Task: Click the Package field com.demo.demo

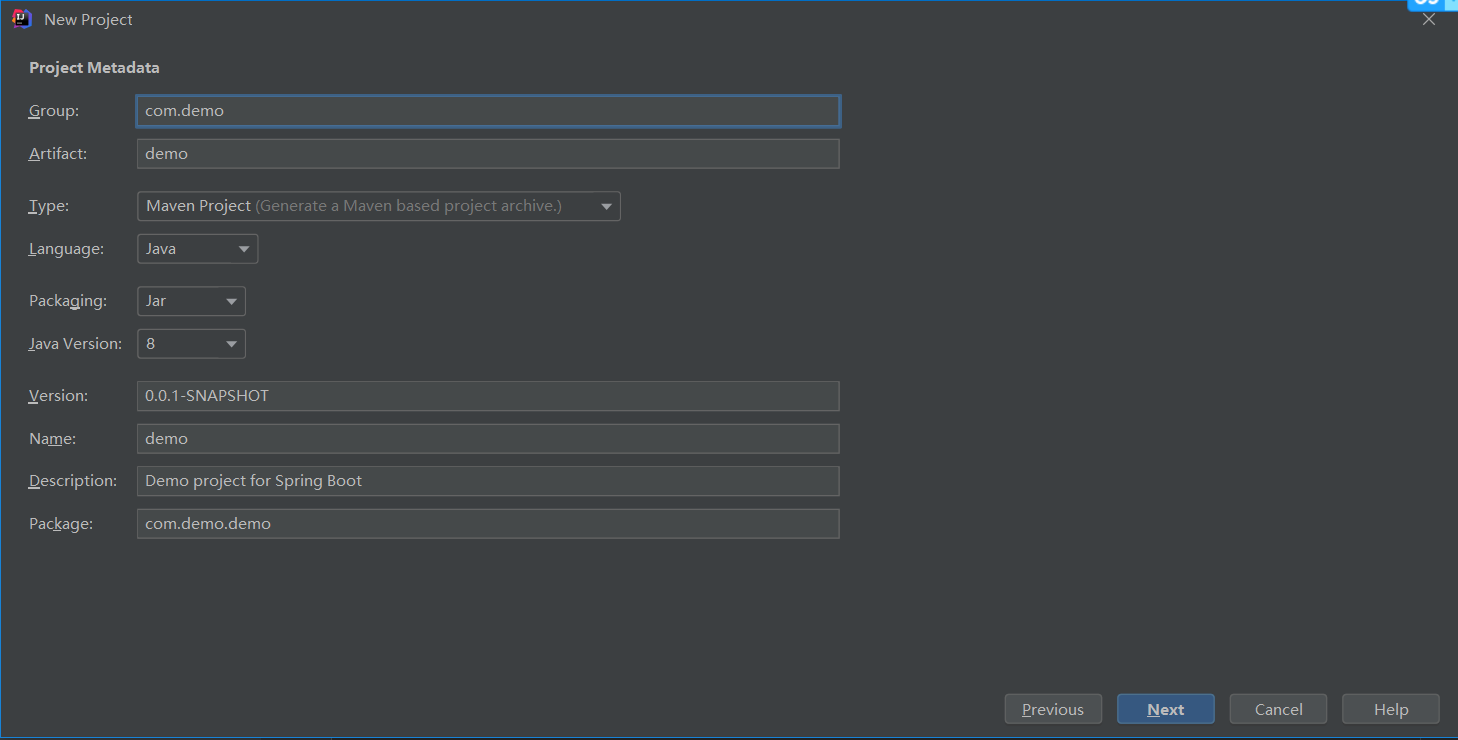Action: [488, 524]
